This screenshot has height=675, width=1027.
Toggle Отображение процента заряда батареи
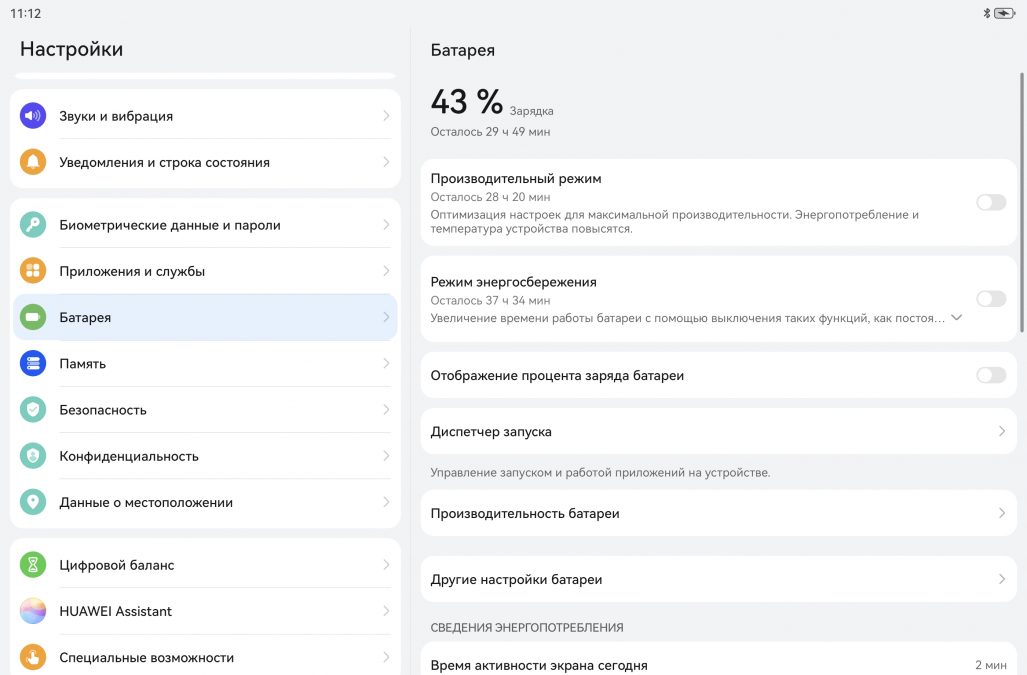click(990, 375)
